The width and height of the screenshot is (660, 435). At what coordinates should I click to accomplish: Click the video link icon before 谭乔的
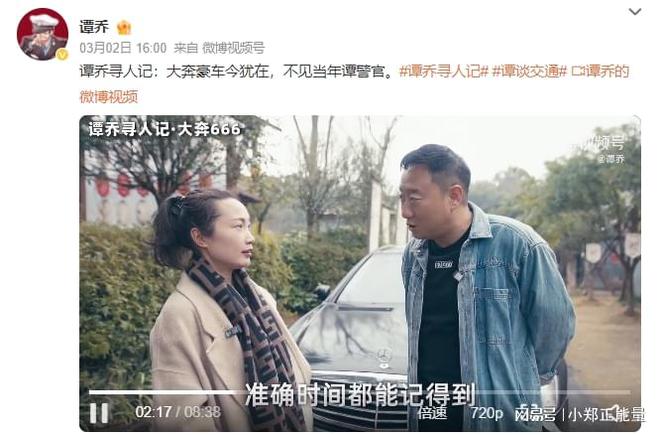click(576, 71)
